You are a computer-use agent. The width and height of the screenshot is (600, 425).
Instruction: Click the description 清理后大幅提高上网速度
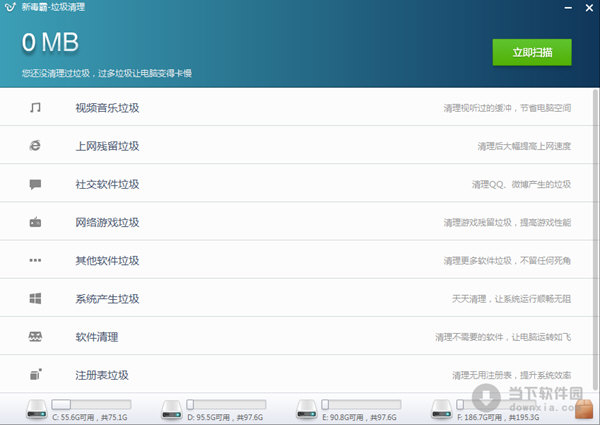(524, 146)
